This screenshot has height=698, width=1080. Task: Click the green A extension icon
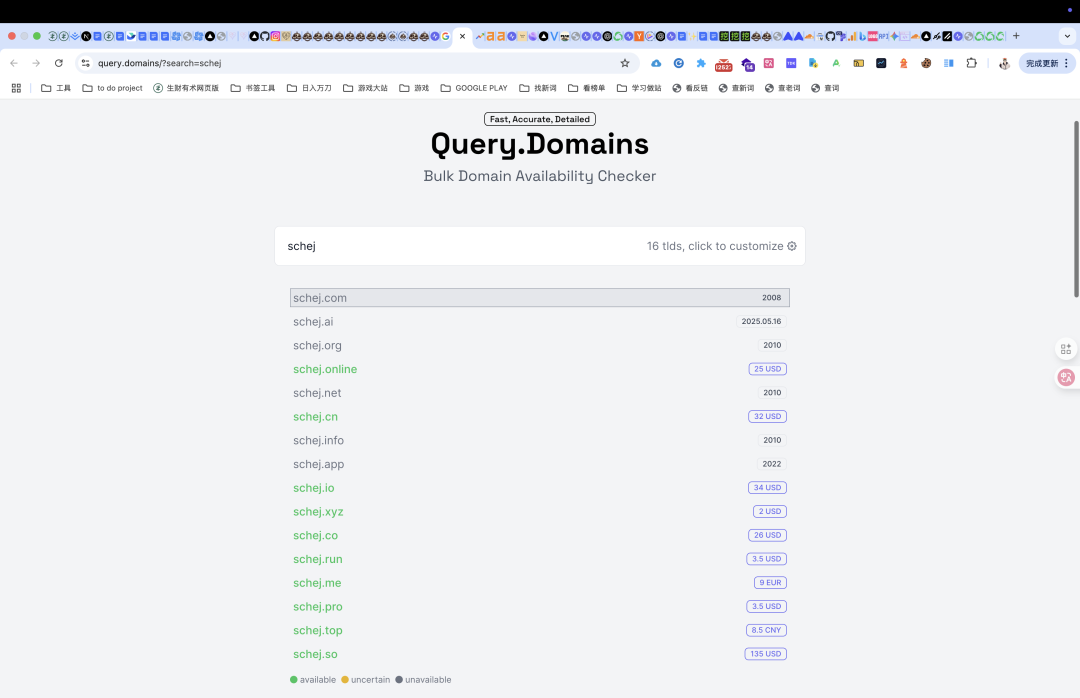(835, 63)
